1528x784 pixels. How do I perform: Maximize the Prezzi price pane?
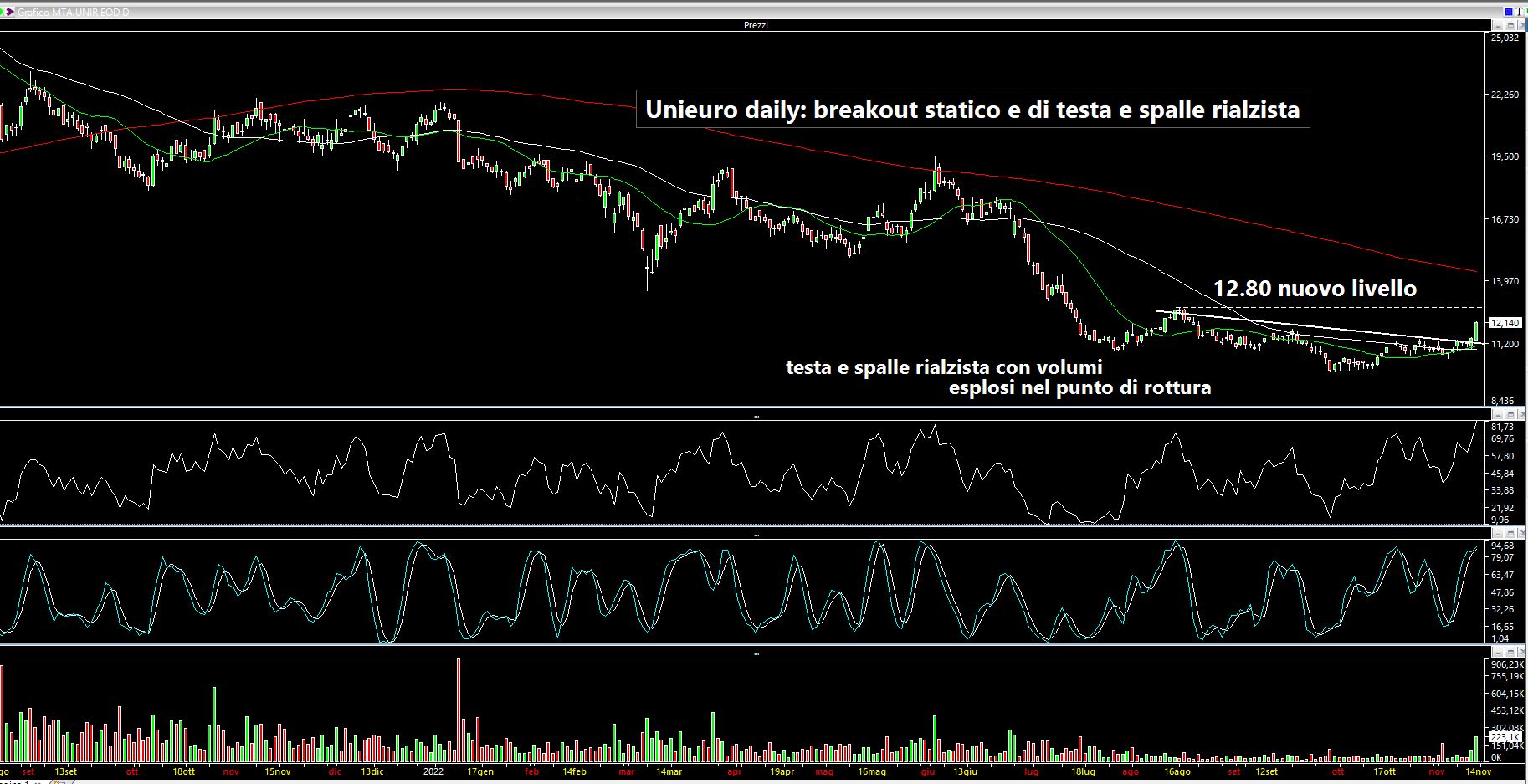coord(1510,25)
